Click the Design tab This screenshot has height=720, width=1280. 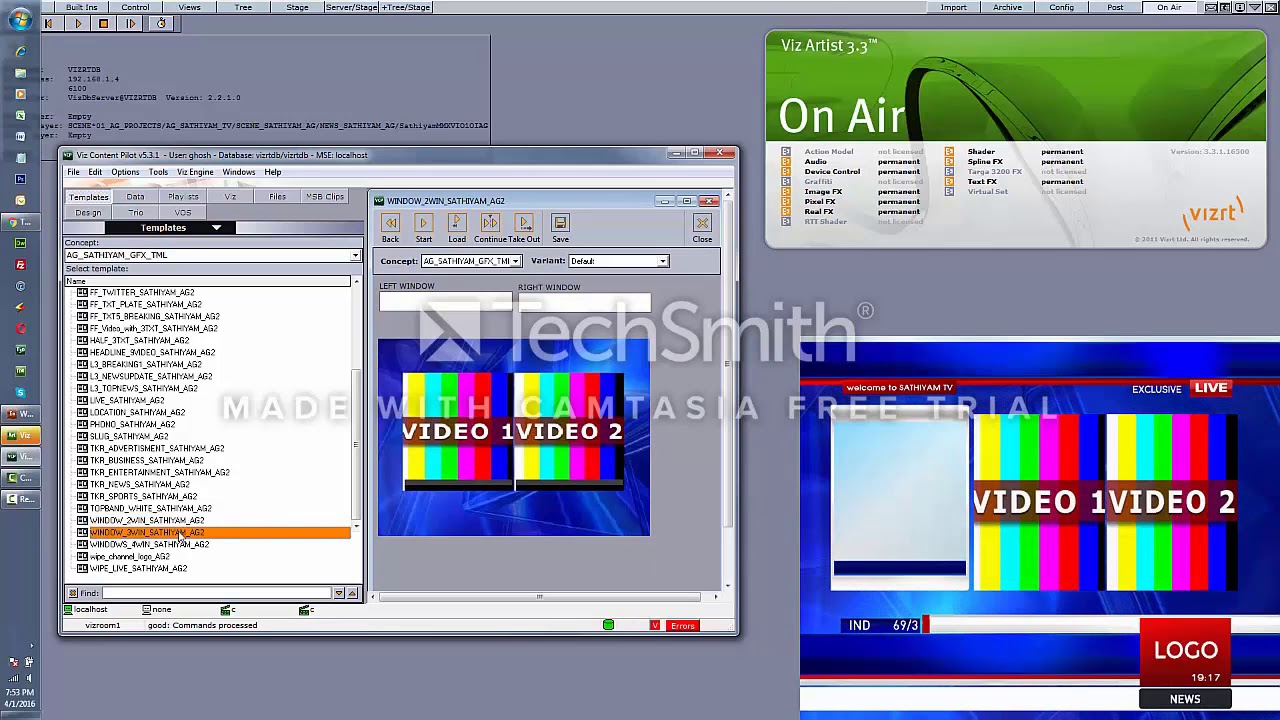pos(88,212)
